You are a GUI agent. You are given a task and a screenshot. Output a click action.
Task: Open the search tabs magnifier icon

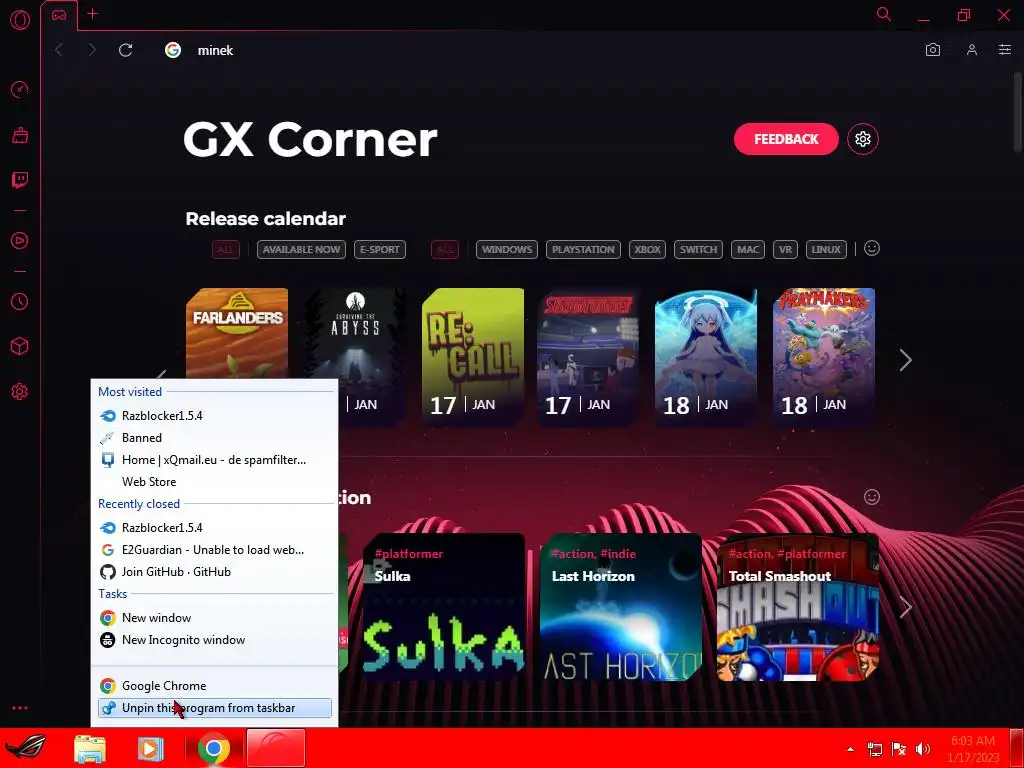coord(884,14)
